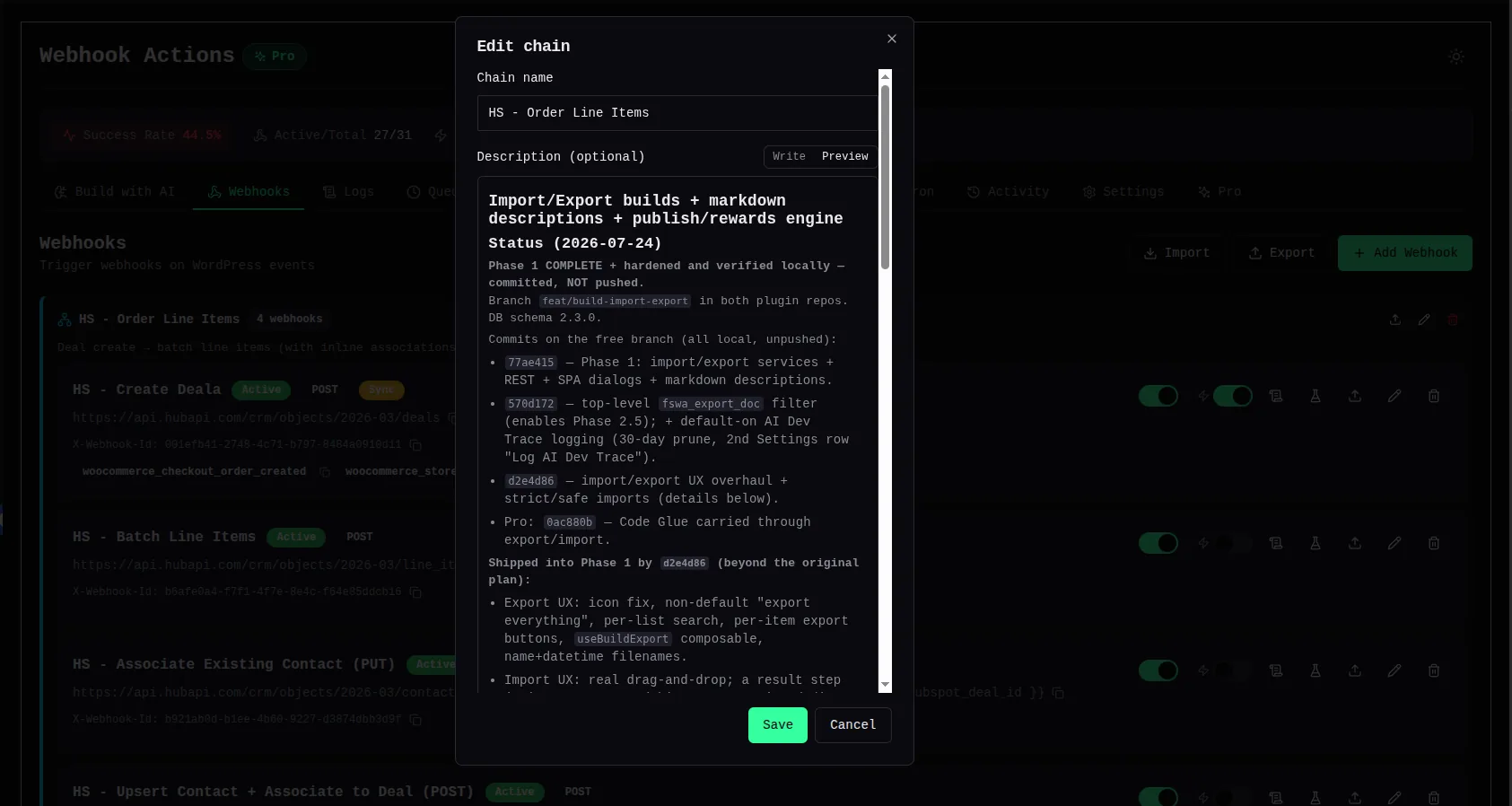1512x806 pixels.
Task: Open the Build with AI tab
Action: pyautogui.click(x=115, y=192)
